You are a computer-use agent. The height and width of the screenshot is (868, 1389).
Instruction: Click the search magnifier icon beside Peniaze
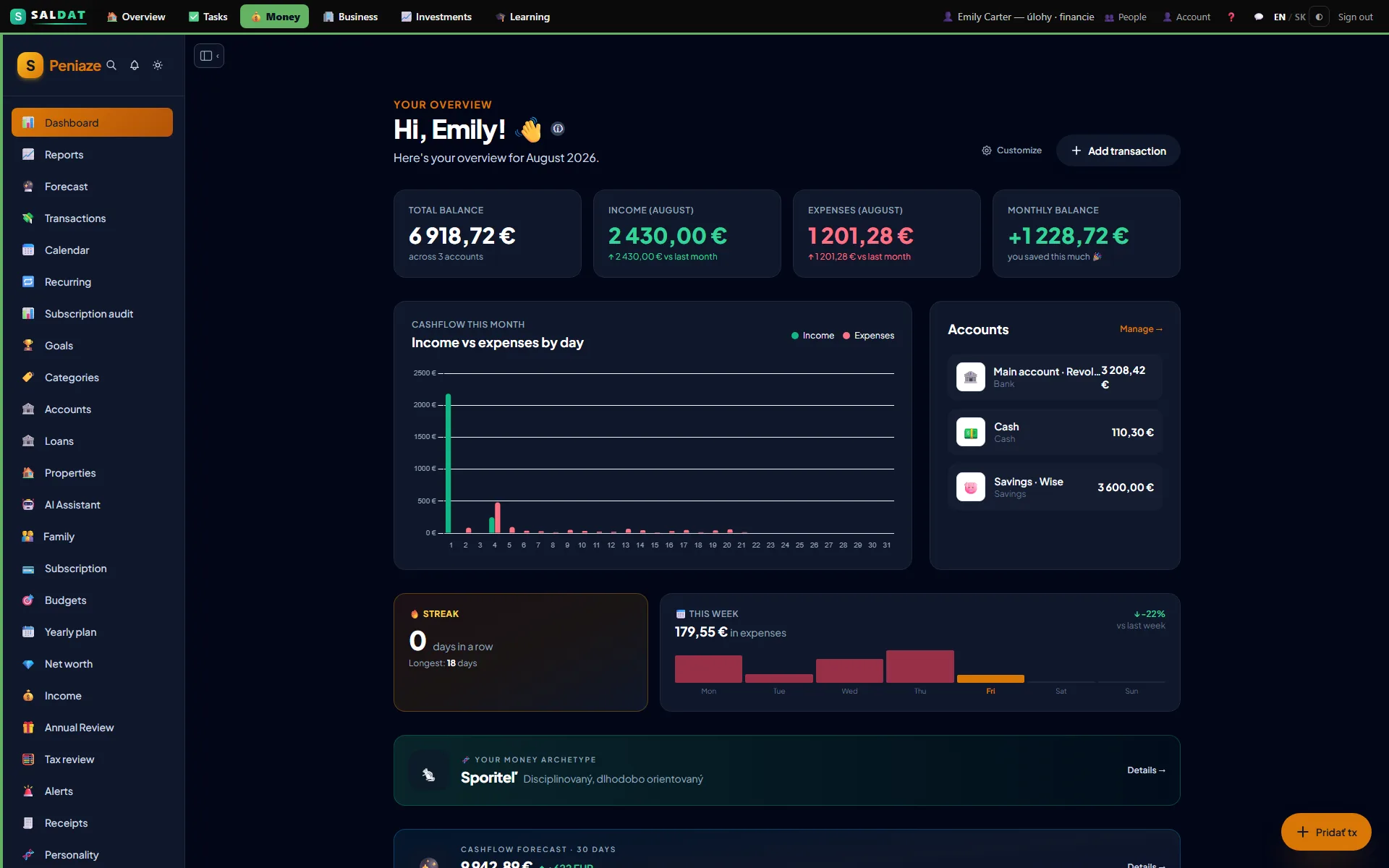[111, 65]
